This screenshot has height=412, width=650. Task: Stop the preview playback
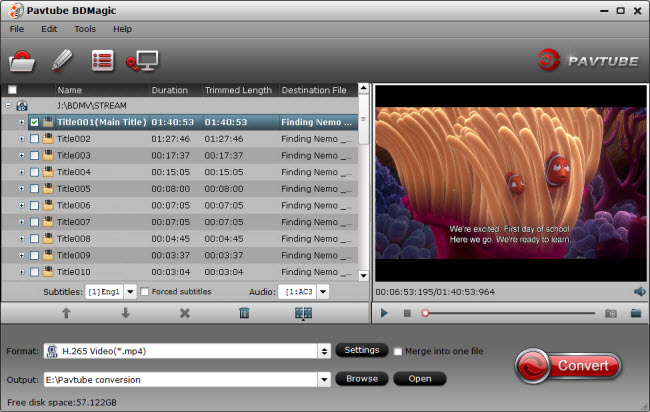tap(407, 313)
